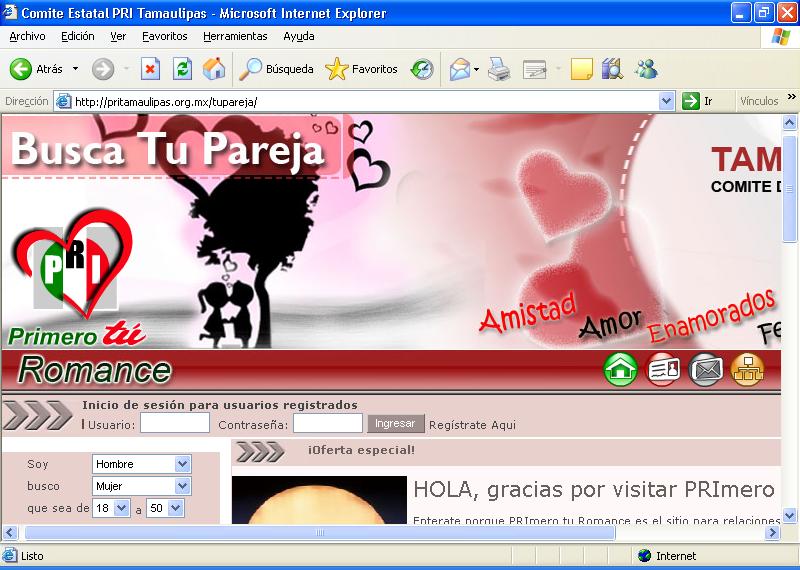Click the green Ir go button
This screenshot has width=800, height=570.
pyautogui.click(x=697, y=101)
